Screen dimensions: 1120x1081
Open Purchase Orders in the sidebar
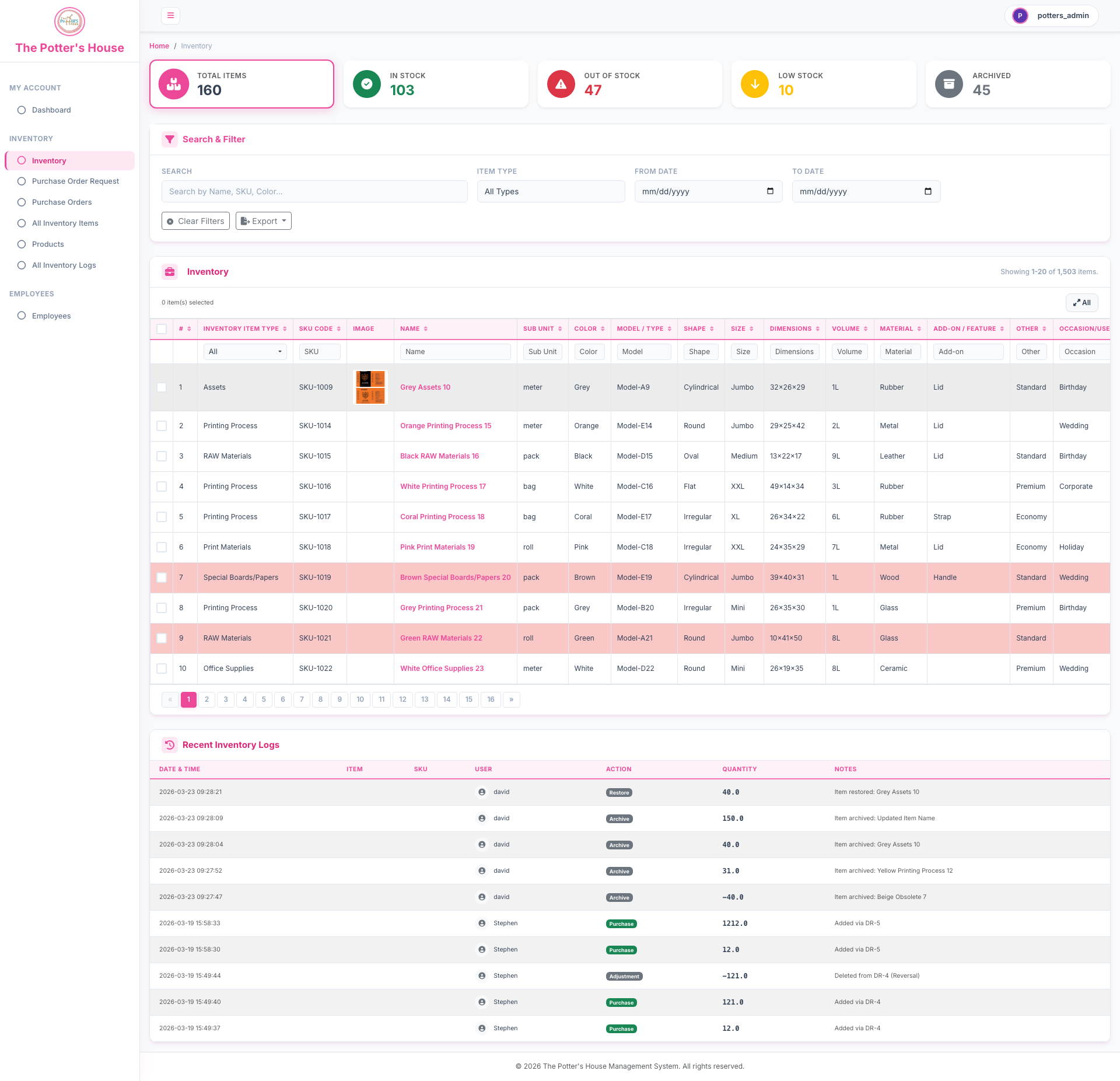(x=62, y=202)
